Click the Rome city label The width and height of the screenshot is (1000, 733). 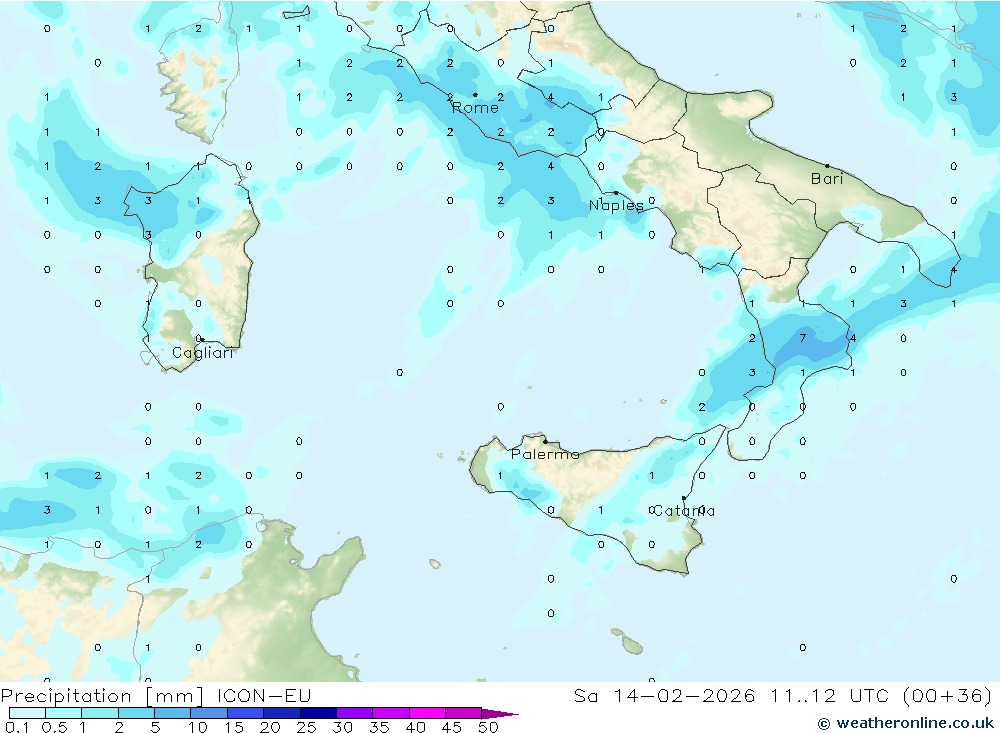click(x=475, y=108)
